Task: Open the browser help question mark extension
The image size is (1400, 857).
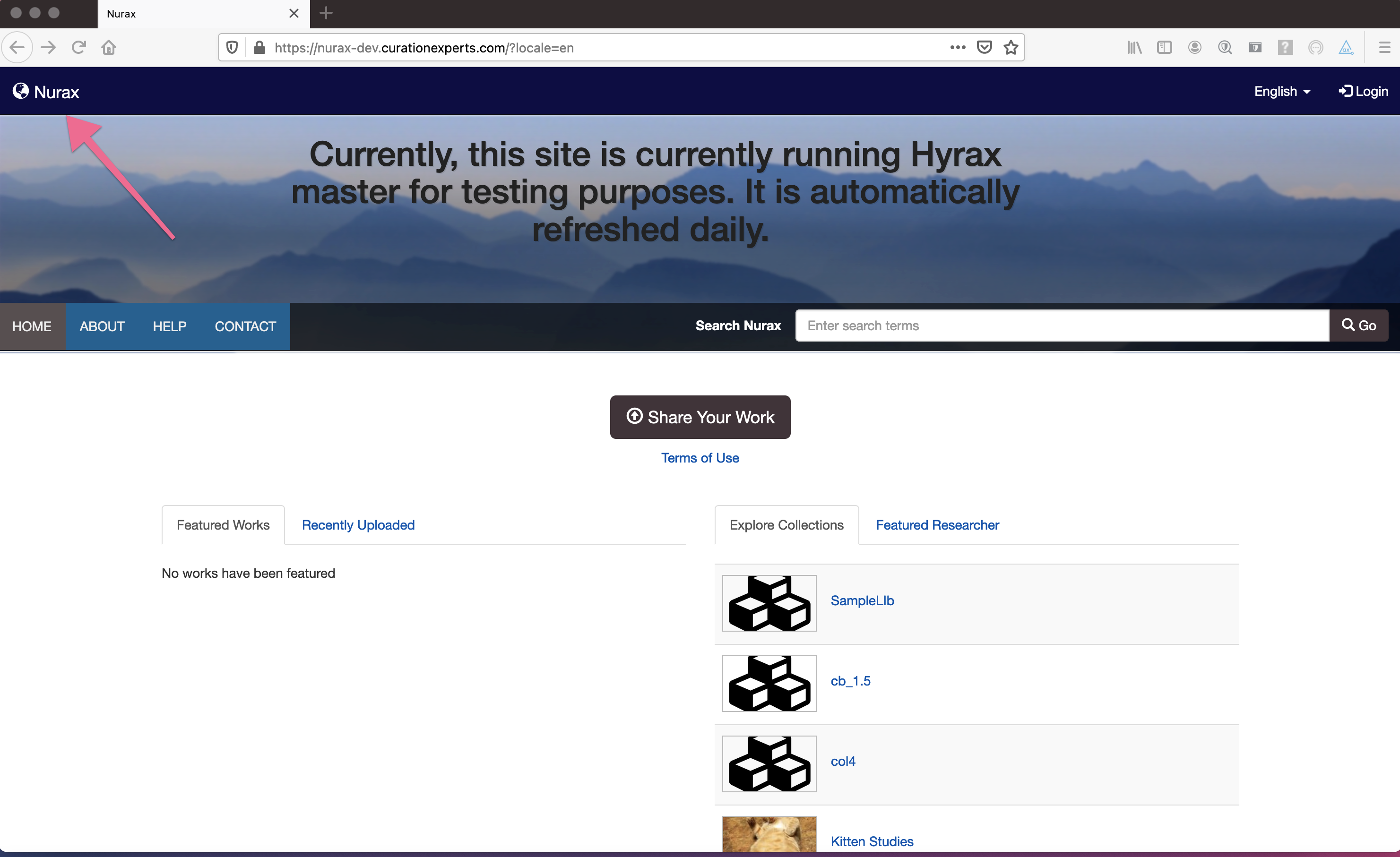Action: (x=1285, y=48)
